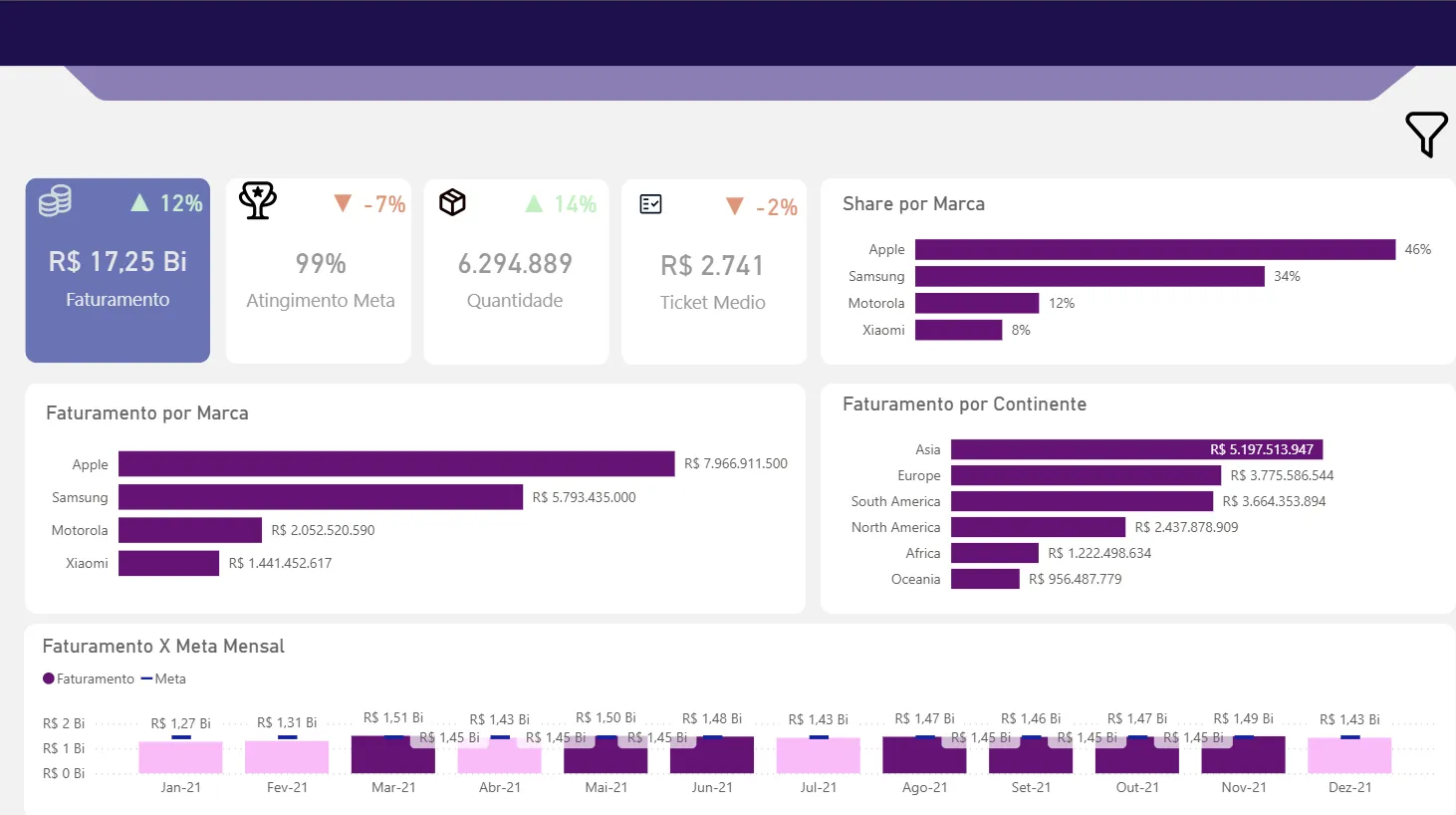The image size is (1456, 815).
Task: Click the 'Faturamento X Meta Mensal' chart title
Action: (163, 647)
